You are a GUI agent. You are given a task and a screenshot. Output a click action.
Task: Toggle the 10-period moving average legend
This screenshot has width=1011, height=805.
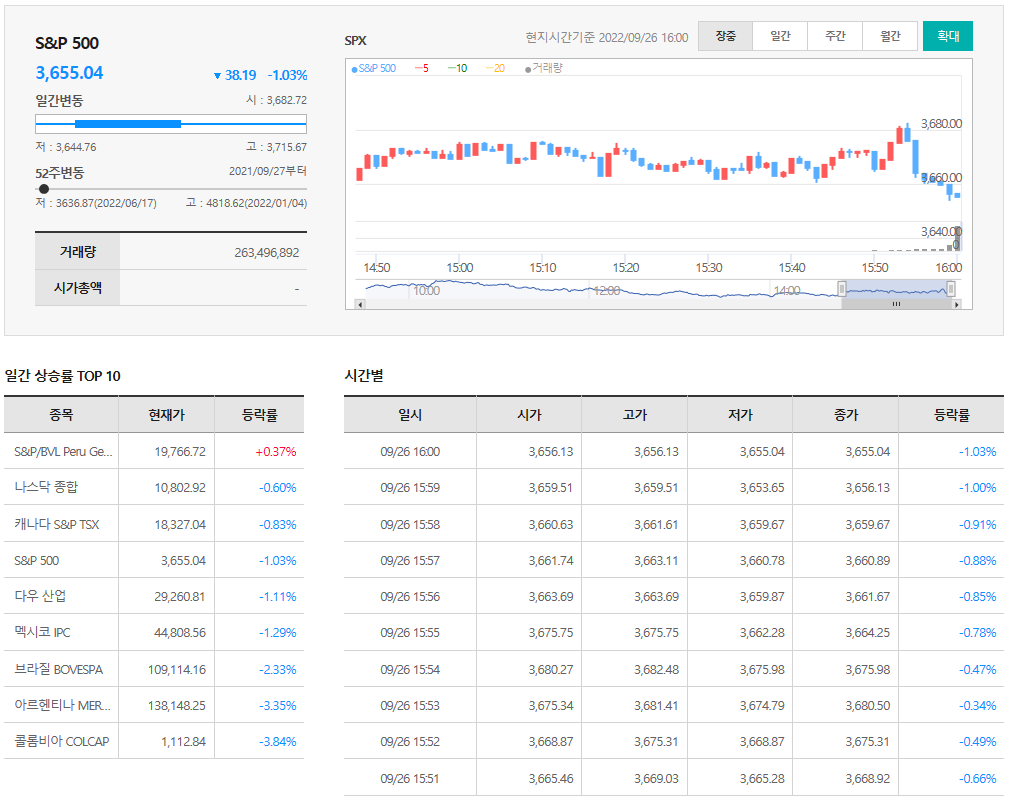click(x=458, y=68)
